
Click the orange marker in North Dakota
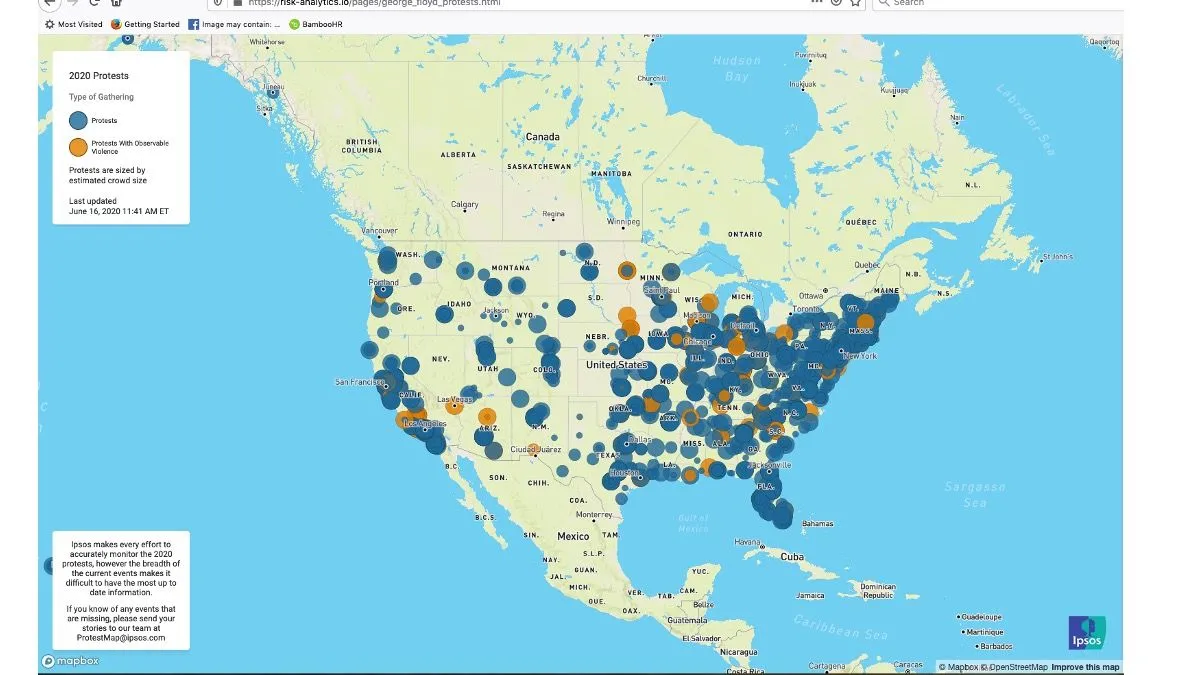[626, 270]
